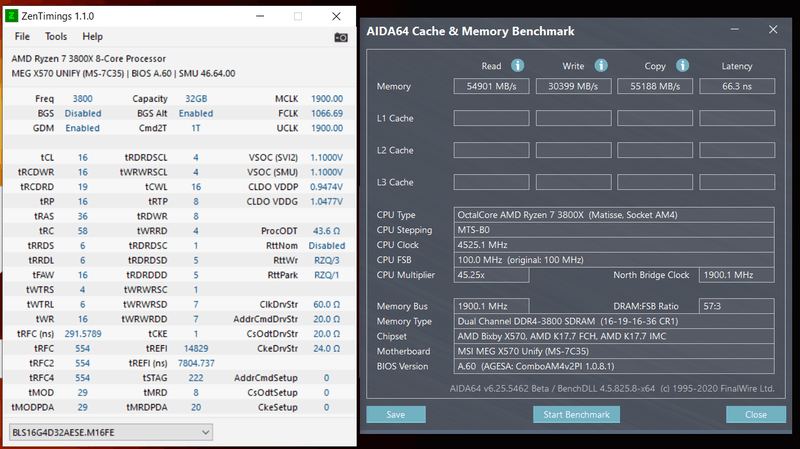Close the ZenTimings window
The height and width of the screenshot is (449, 800).
[336, 16]
